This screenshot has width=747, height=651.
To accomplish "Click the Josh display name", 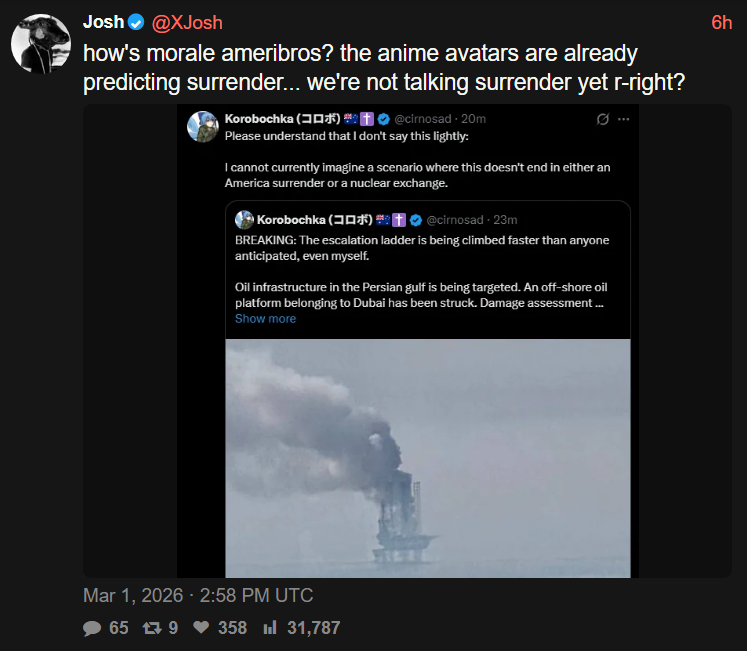I will click(103, 22).
